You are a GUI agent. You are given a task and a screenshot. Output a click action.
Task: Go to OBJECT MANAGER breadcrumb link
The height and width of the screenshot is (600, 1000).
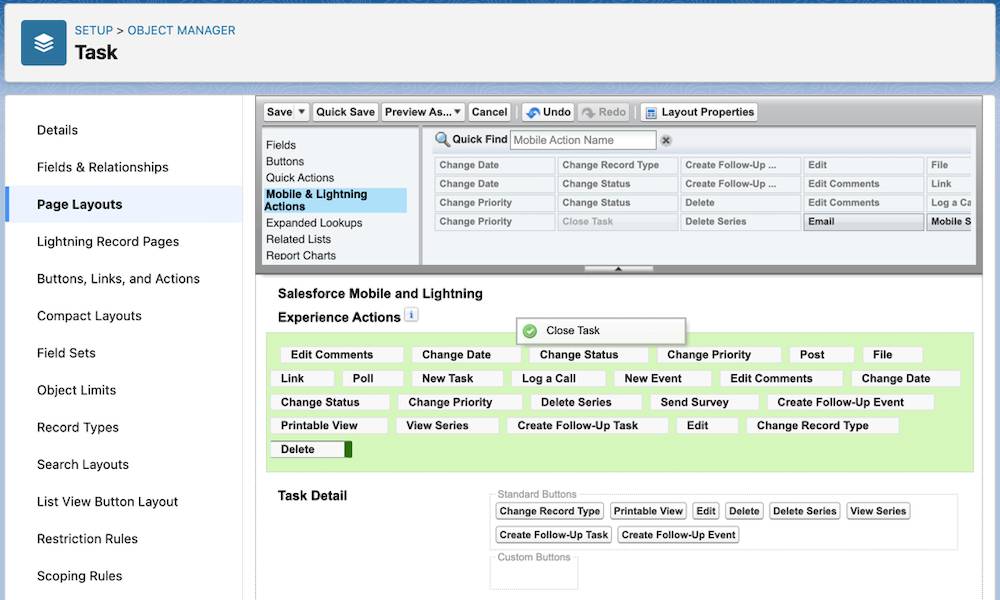[x=181, y=30]
